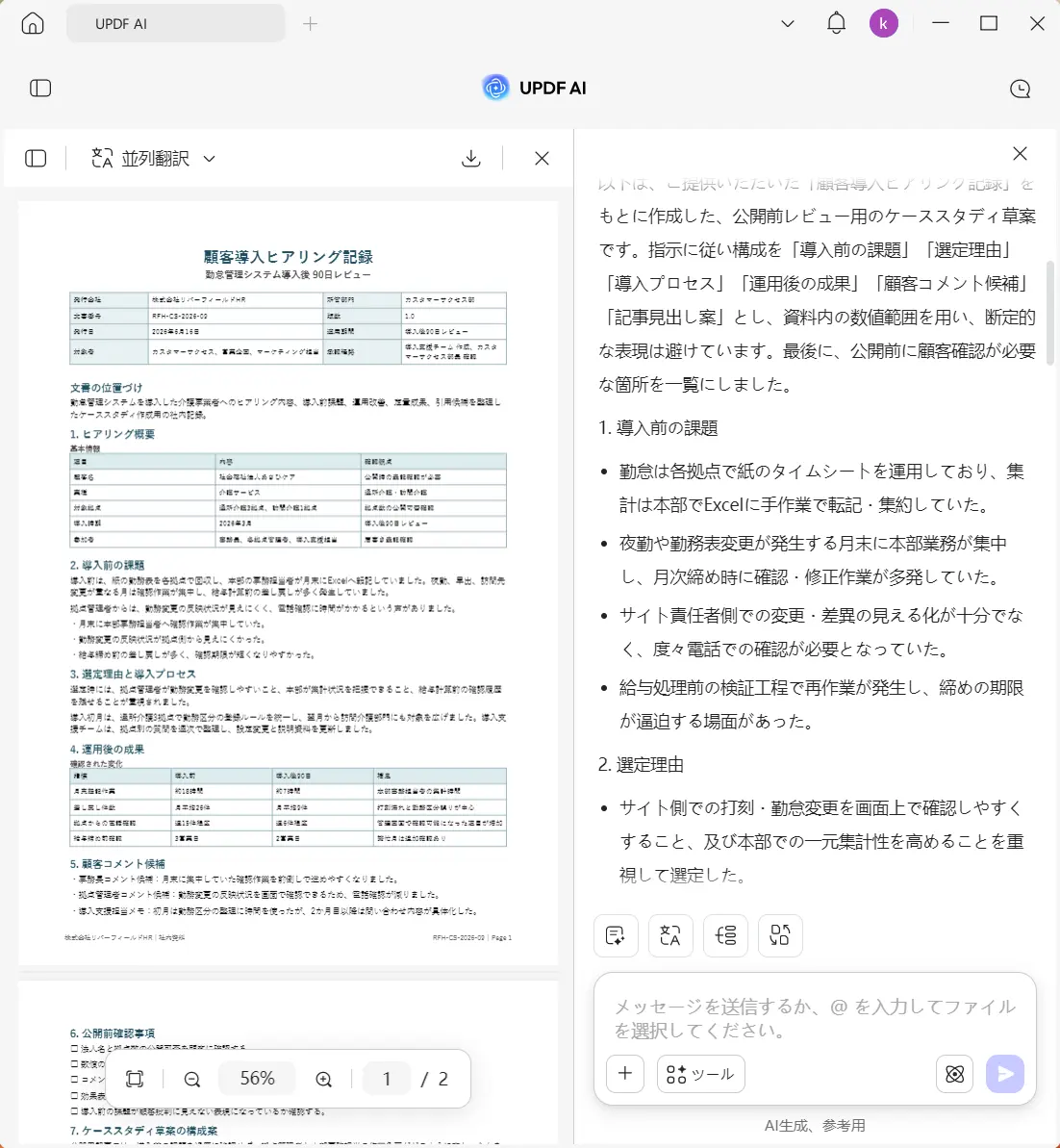Switch to the UPDF AI tab

point(175,23)
